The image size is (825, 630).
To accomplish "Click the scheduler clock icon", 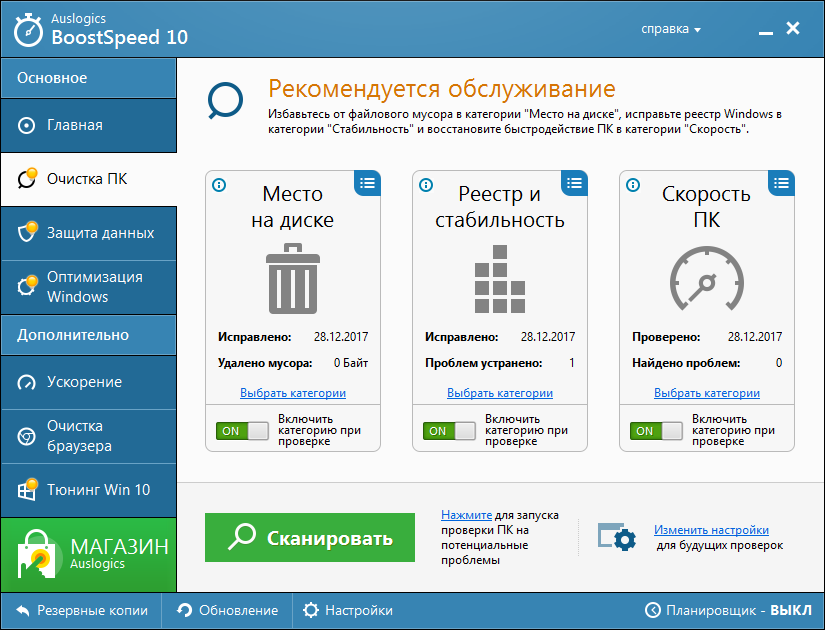I will click(652, 611).
